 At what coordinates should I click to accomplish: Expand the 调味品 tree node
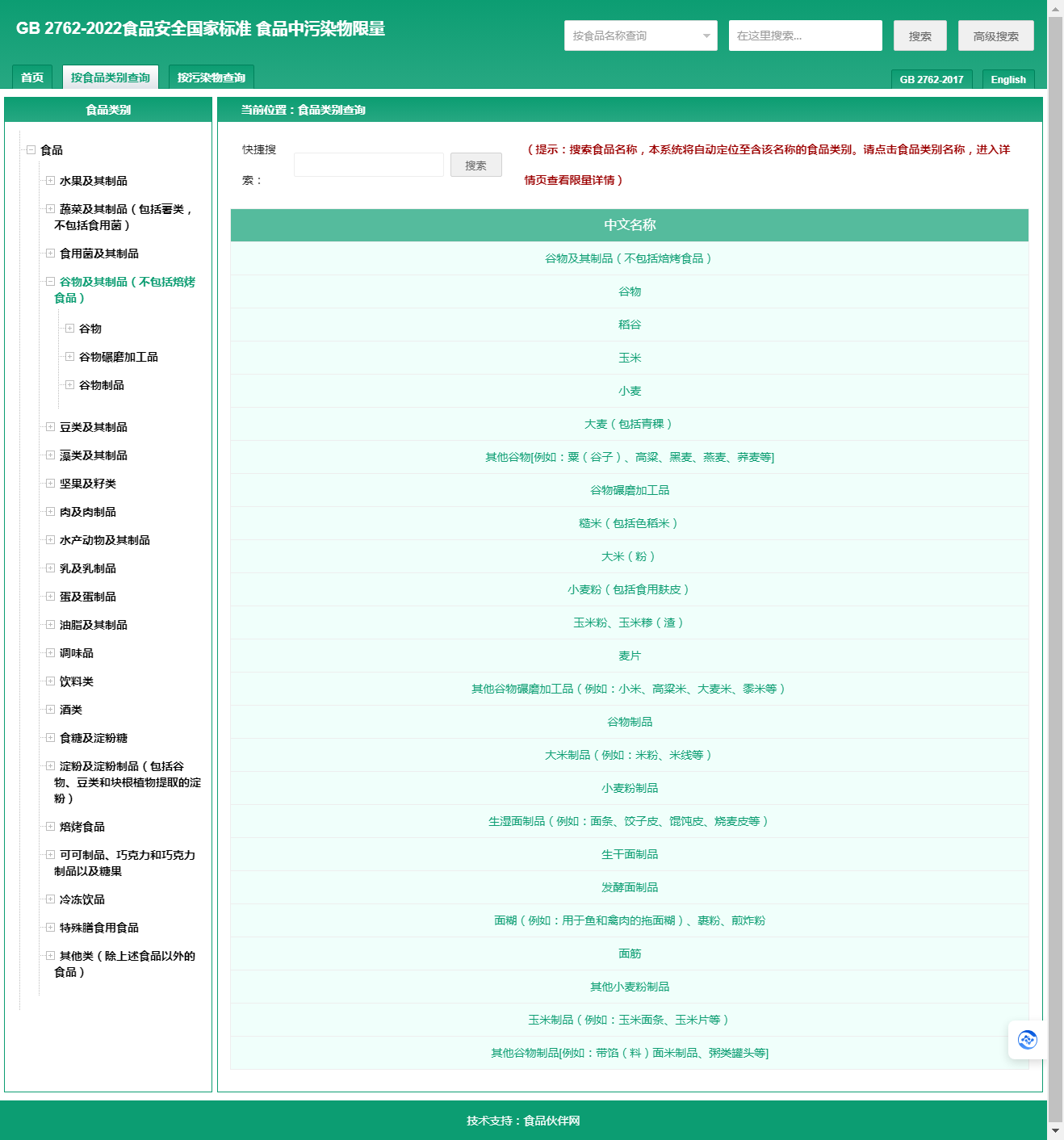[51, 652]
